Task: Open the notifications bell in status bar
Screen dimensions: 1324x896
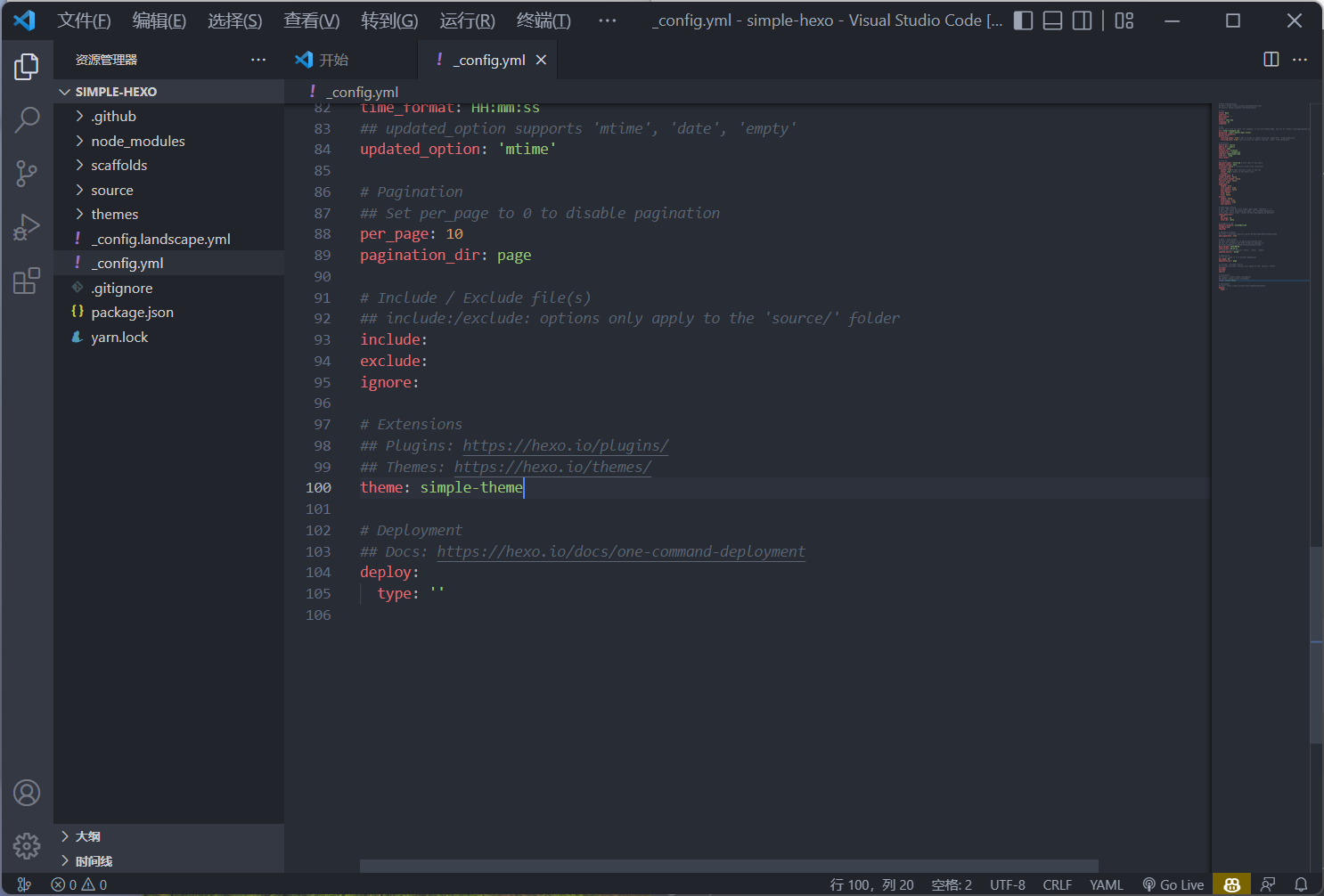Action: 1301,884
